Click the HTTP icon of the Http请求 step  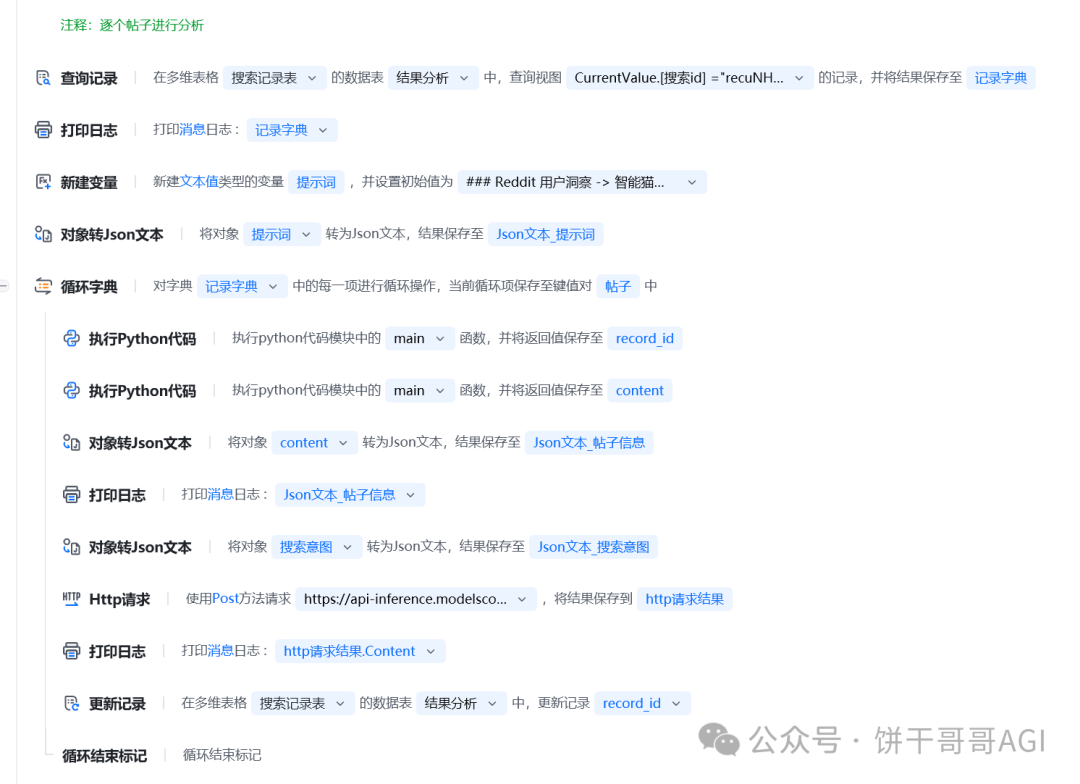72,599
